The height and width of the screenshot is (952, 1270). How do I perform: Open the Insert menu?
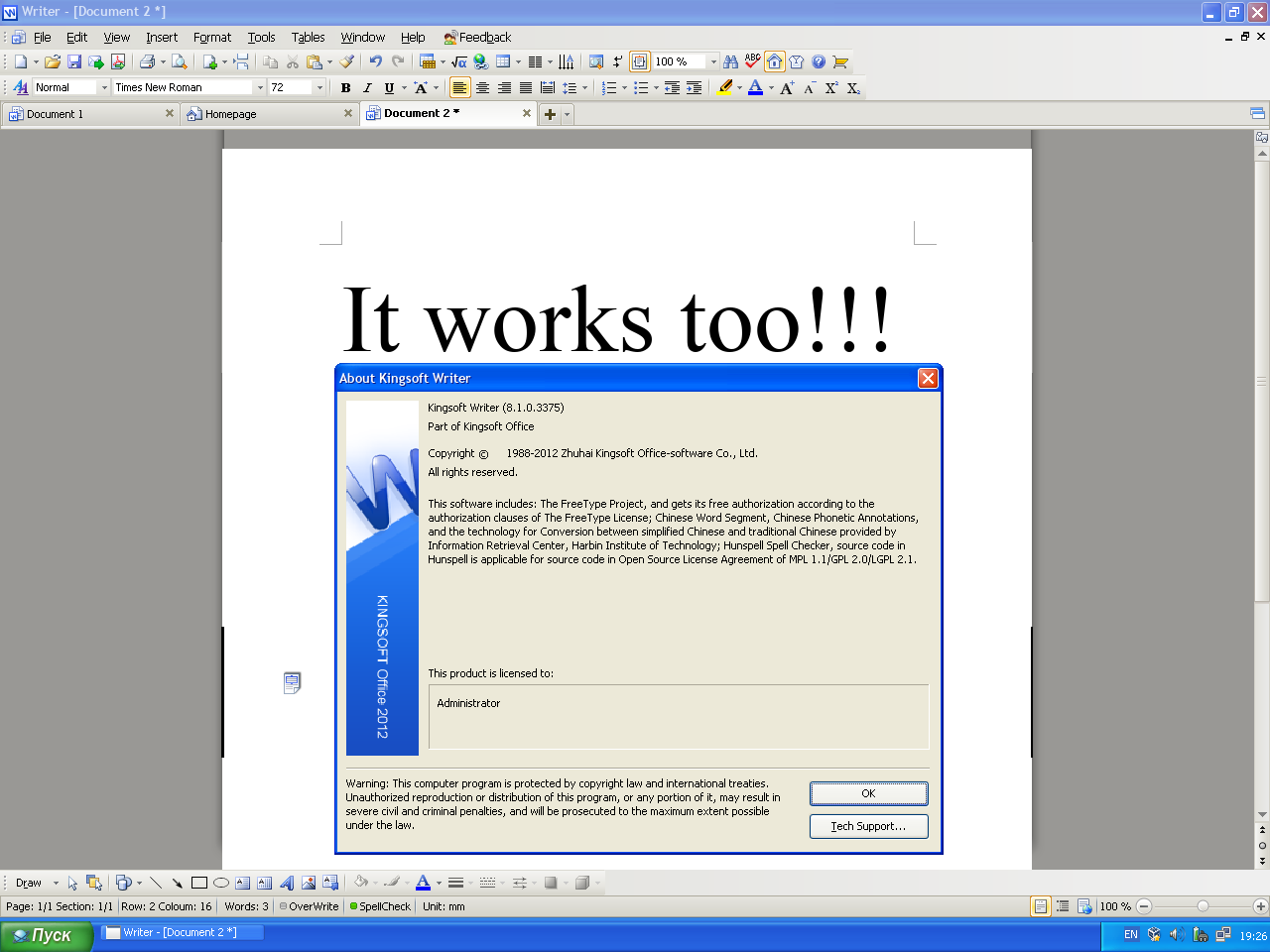tap(162, 37)
